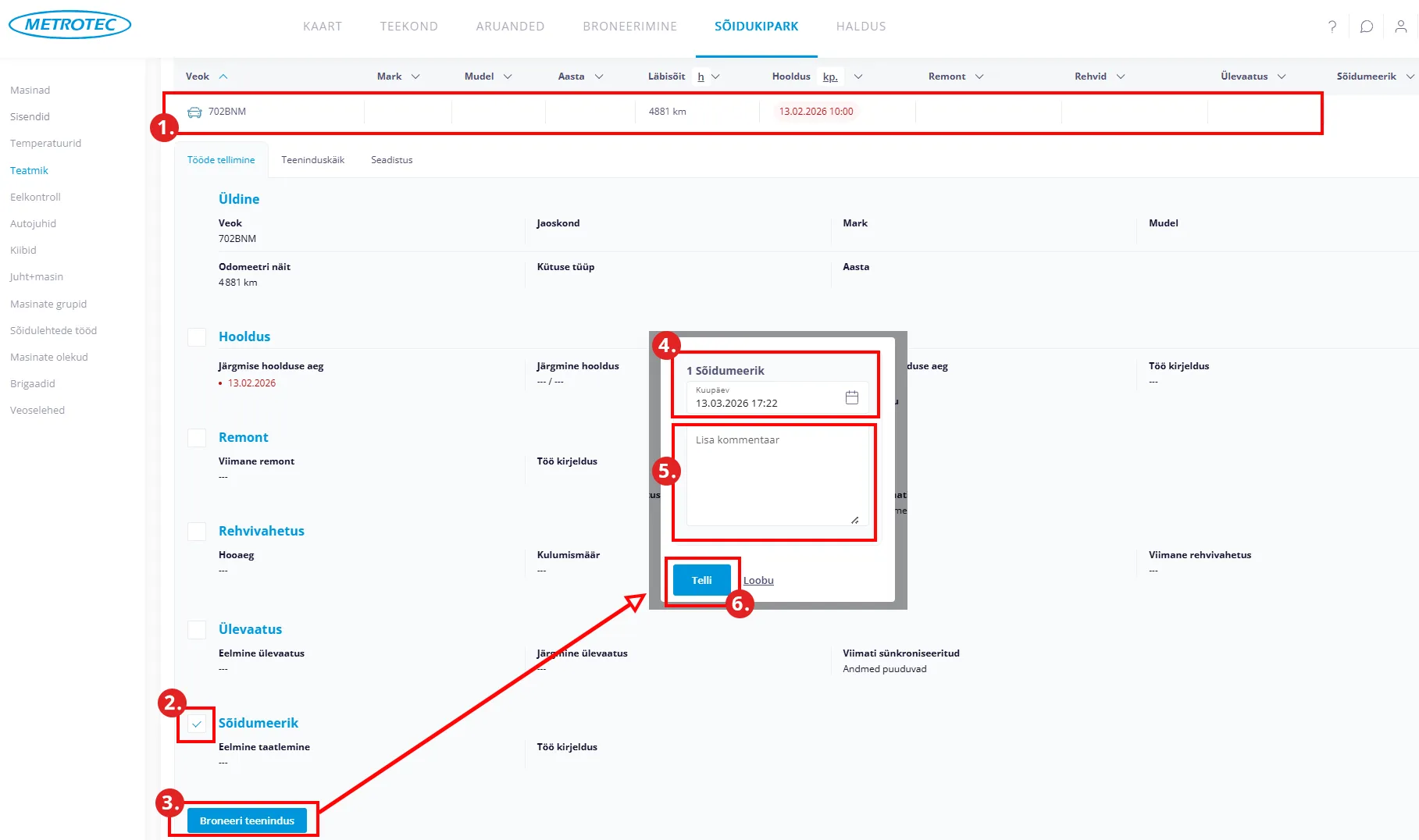Sort by Veok column arrow
The width and height of the screenshot is (1419, 840).
[223, 77]
